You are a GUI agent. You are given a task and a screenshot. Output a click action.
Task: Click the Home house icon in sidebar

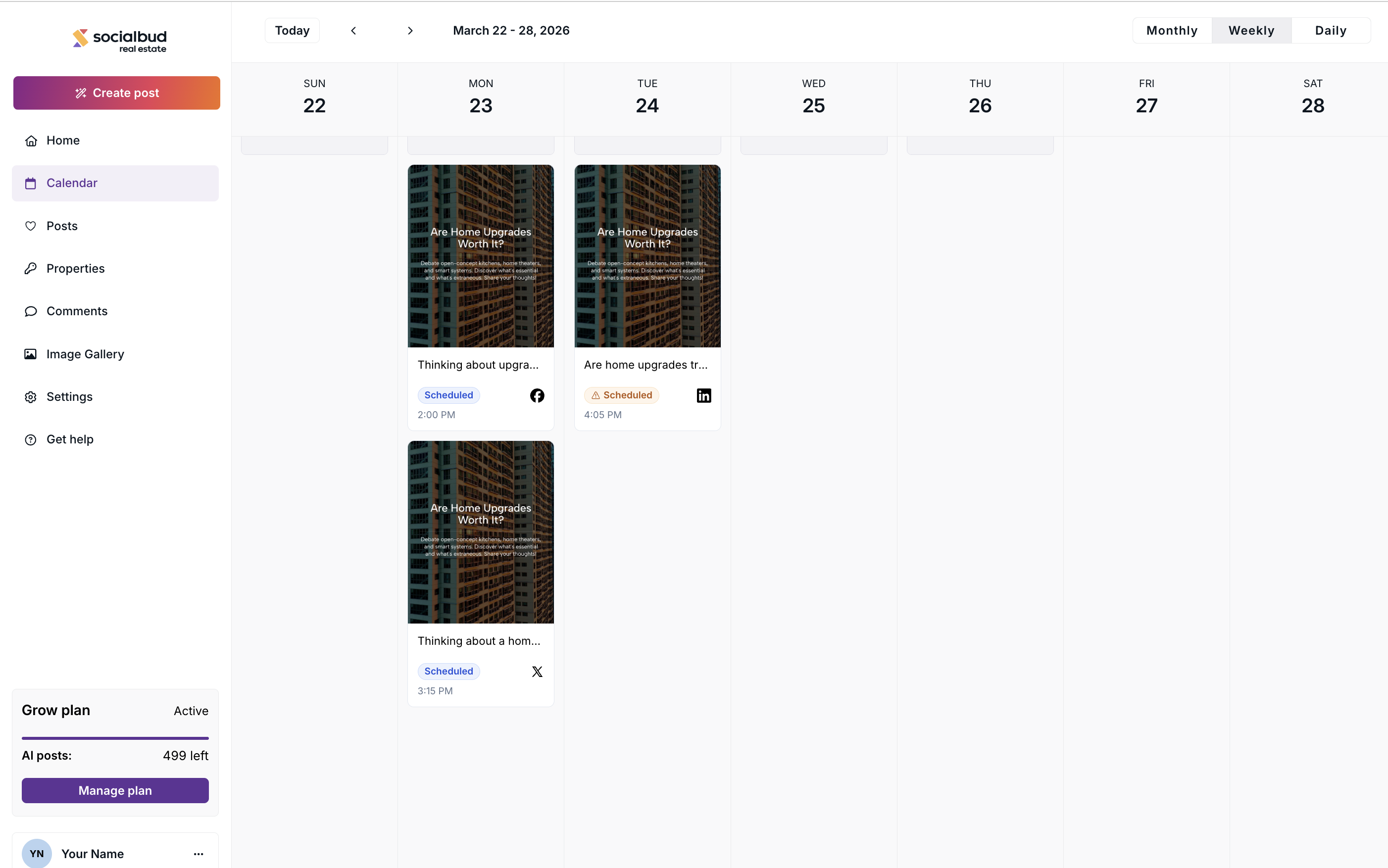pos(31,141)
